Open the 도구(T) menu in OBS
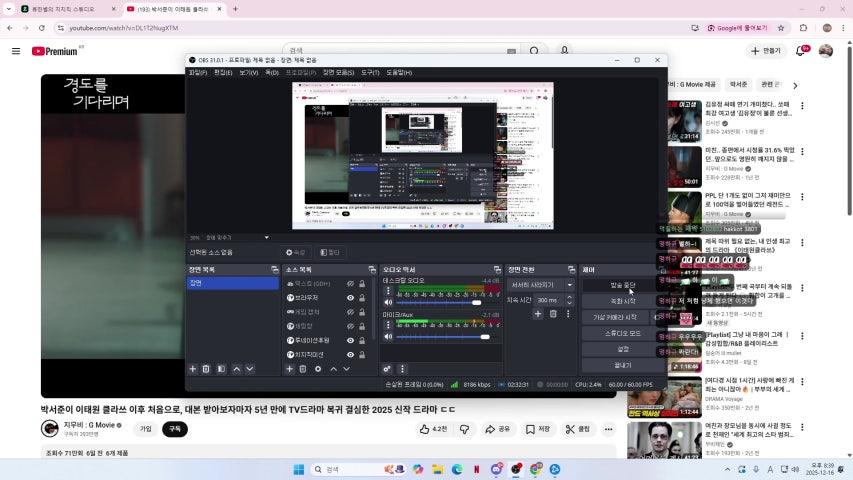 click(370, 73)
